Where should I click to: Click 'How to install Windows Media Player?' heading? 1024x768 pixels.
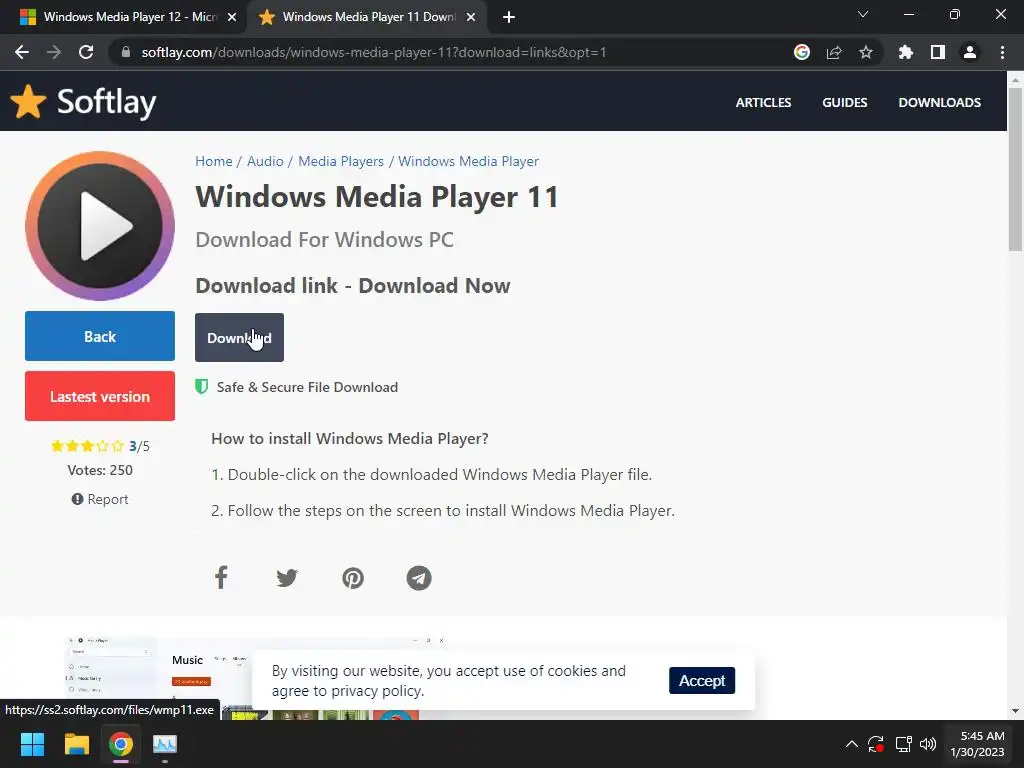(x=349, y=438)
